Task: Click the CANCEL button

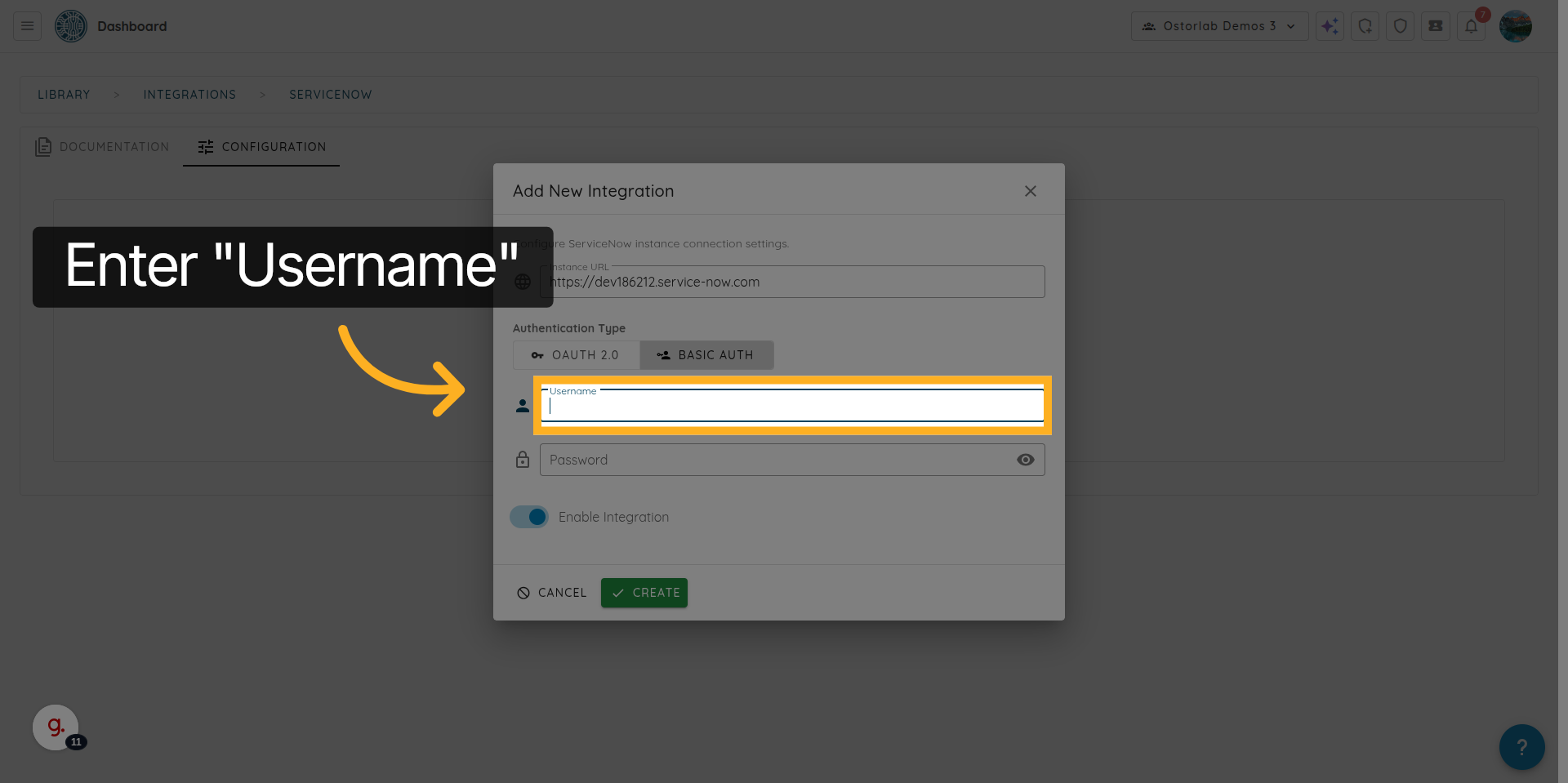Action: coord(551,592)
